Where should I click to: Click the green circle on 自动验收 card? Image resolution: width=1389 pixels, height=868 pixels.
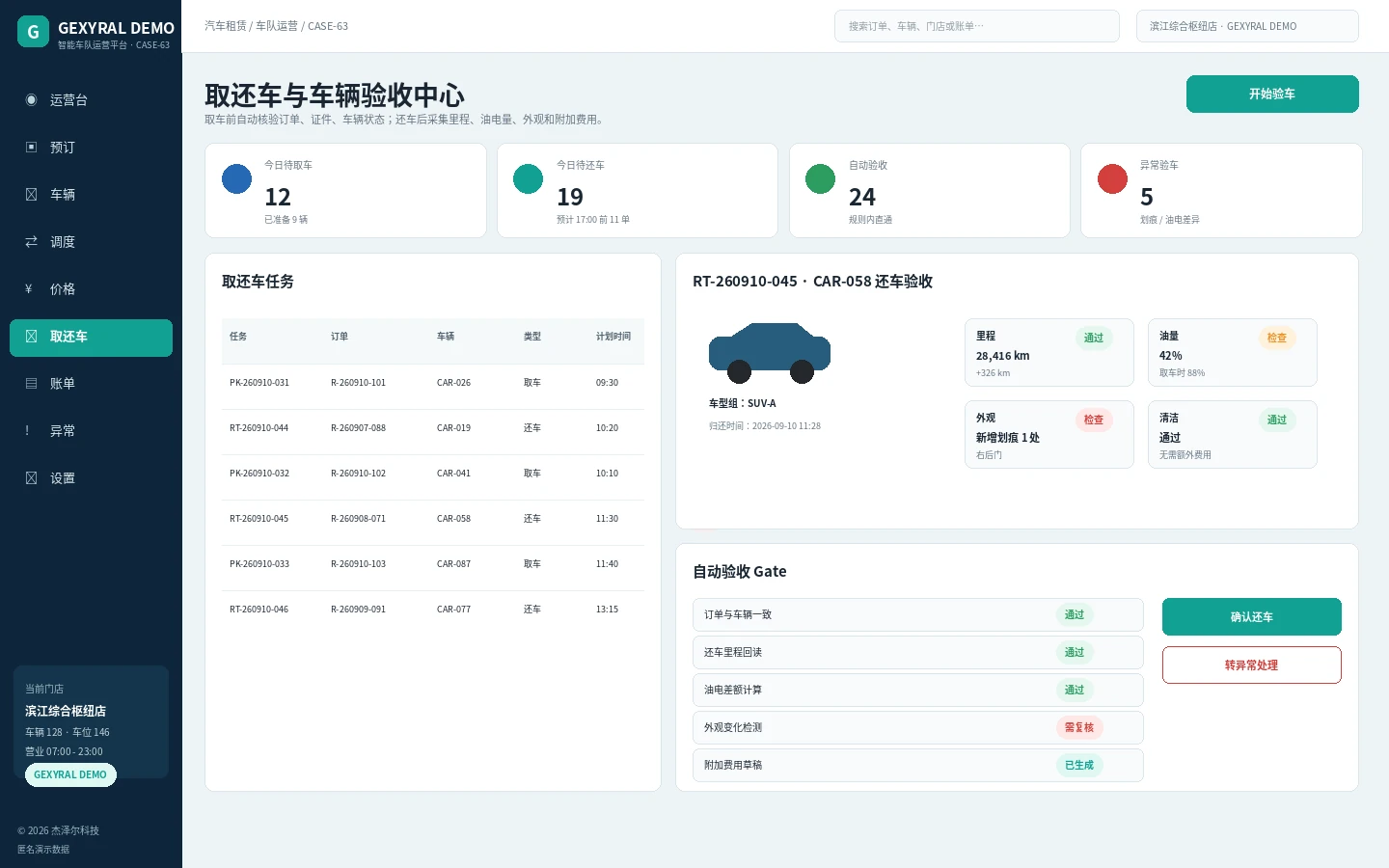[x=821, y=178]
